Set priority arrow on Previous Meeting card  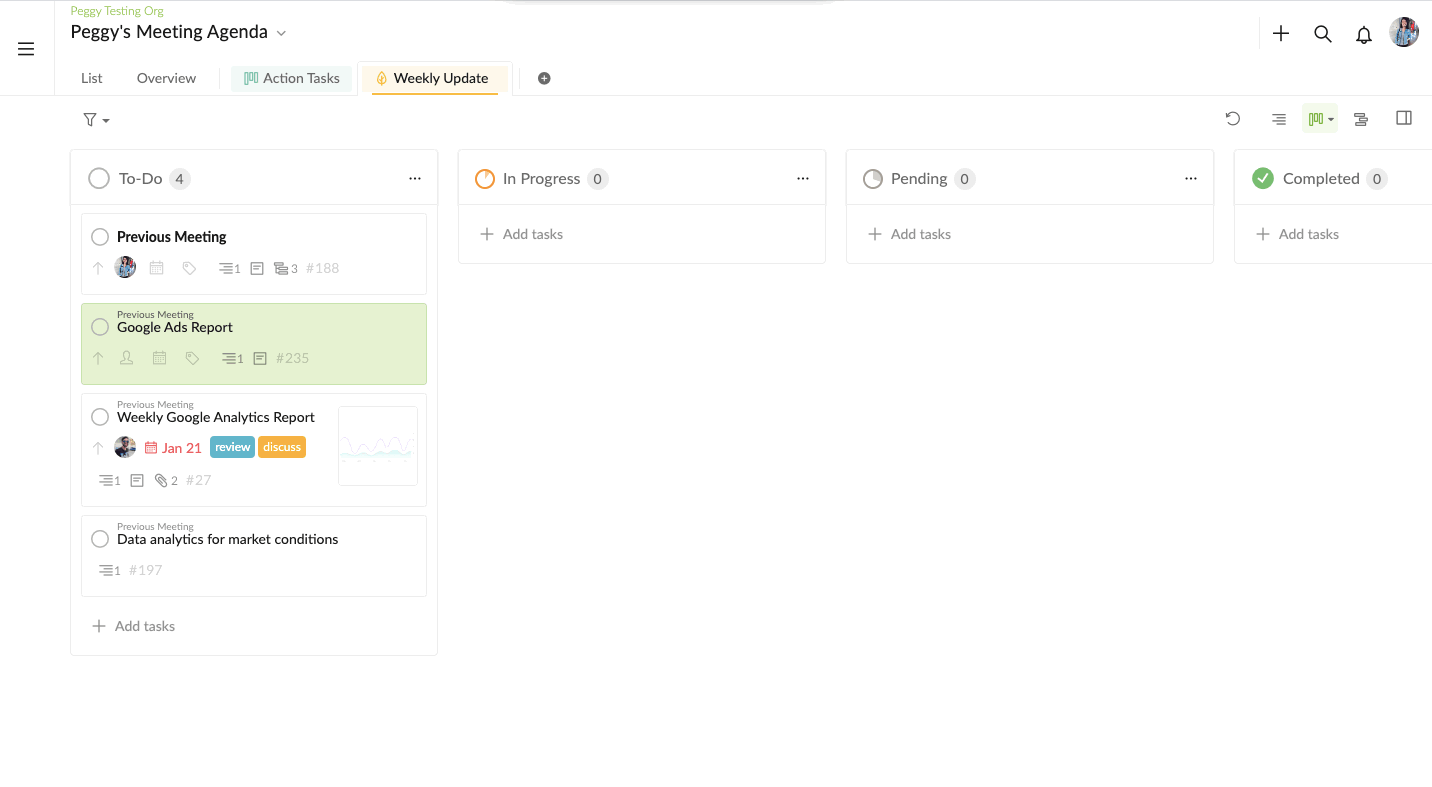[98, 268]
